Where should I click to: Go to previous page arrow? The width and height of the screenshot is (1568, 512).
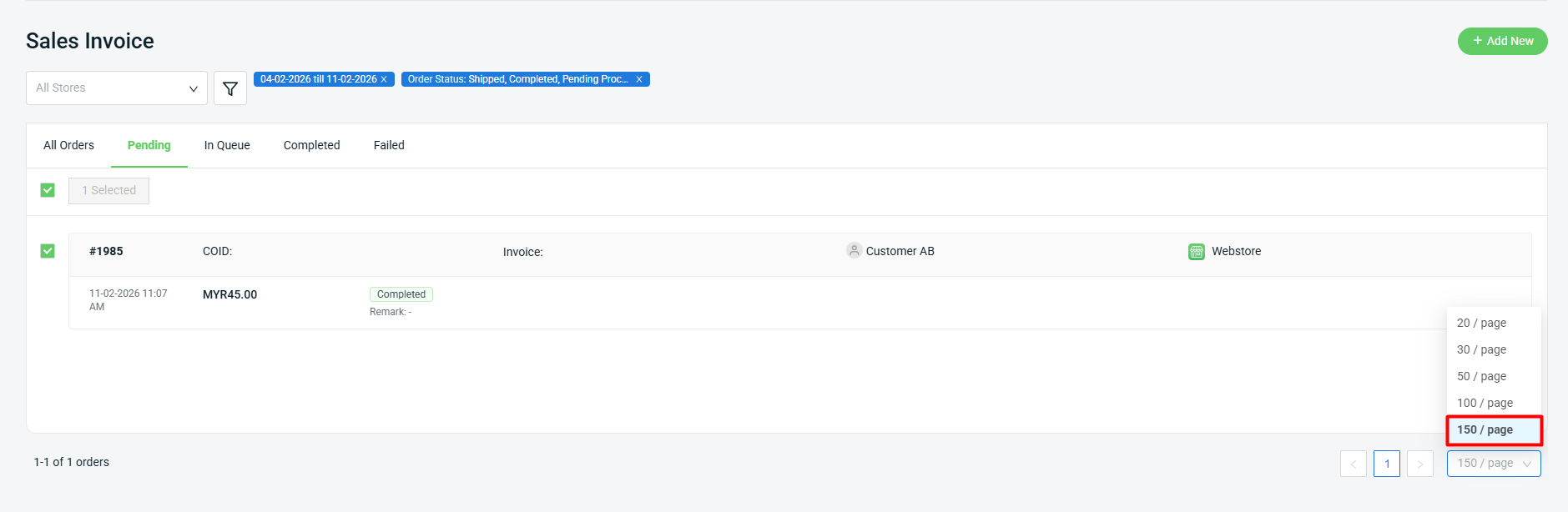coord(1353,464)
